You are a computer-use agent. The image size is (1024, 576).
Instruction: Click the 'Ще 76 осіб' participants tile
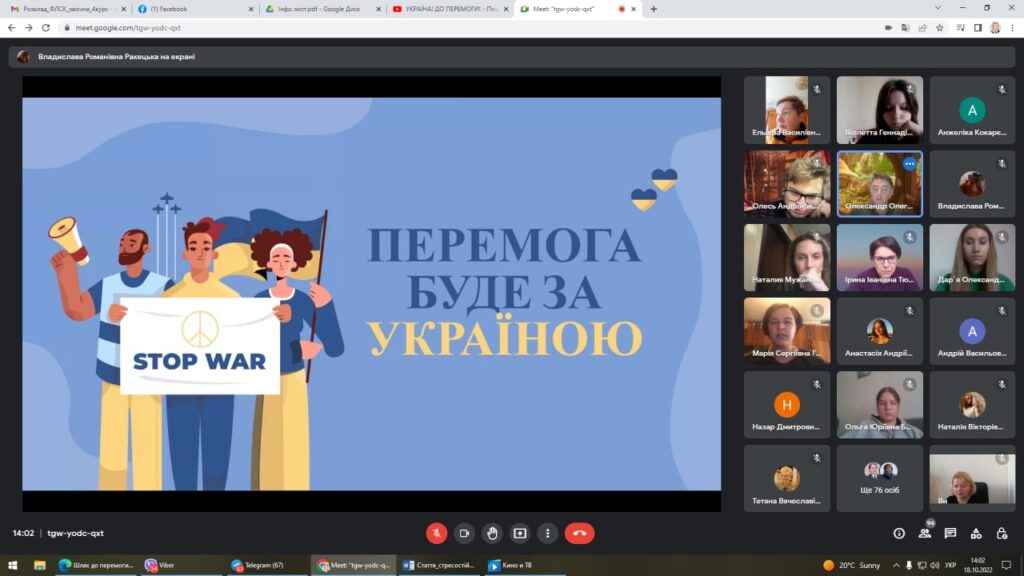point(880,478)
